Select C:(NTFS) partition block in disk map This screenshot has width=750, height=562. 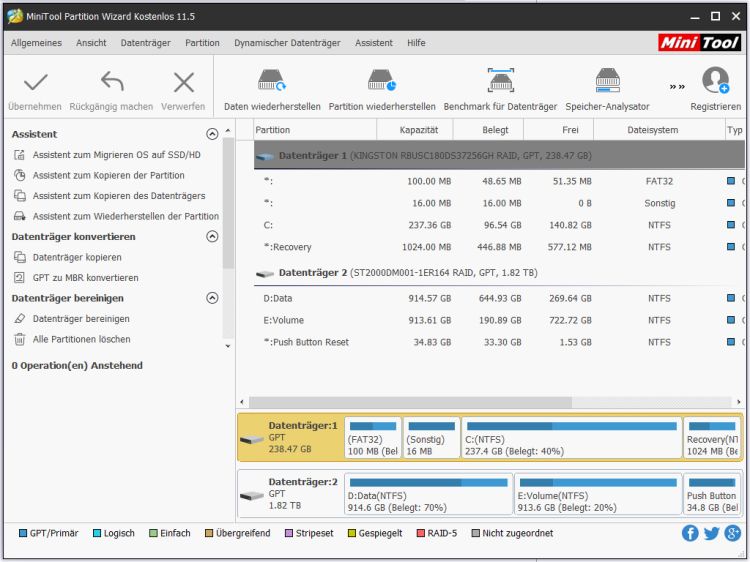click(x=572, y=439)
